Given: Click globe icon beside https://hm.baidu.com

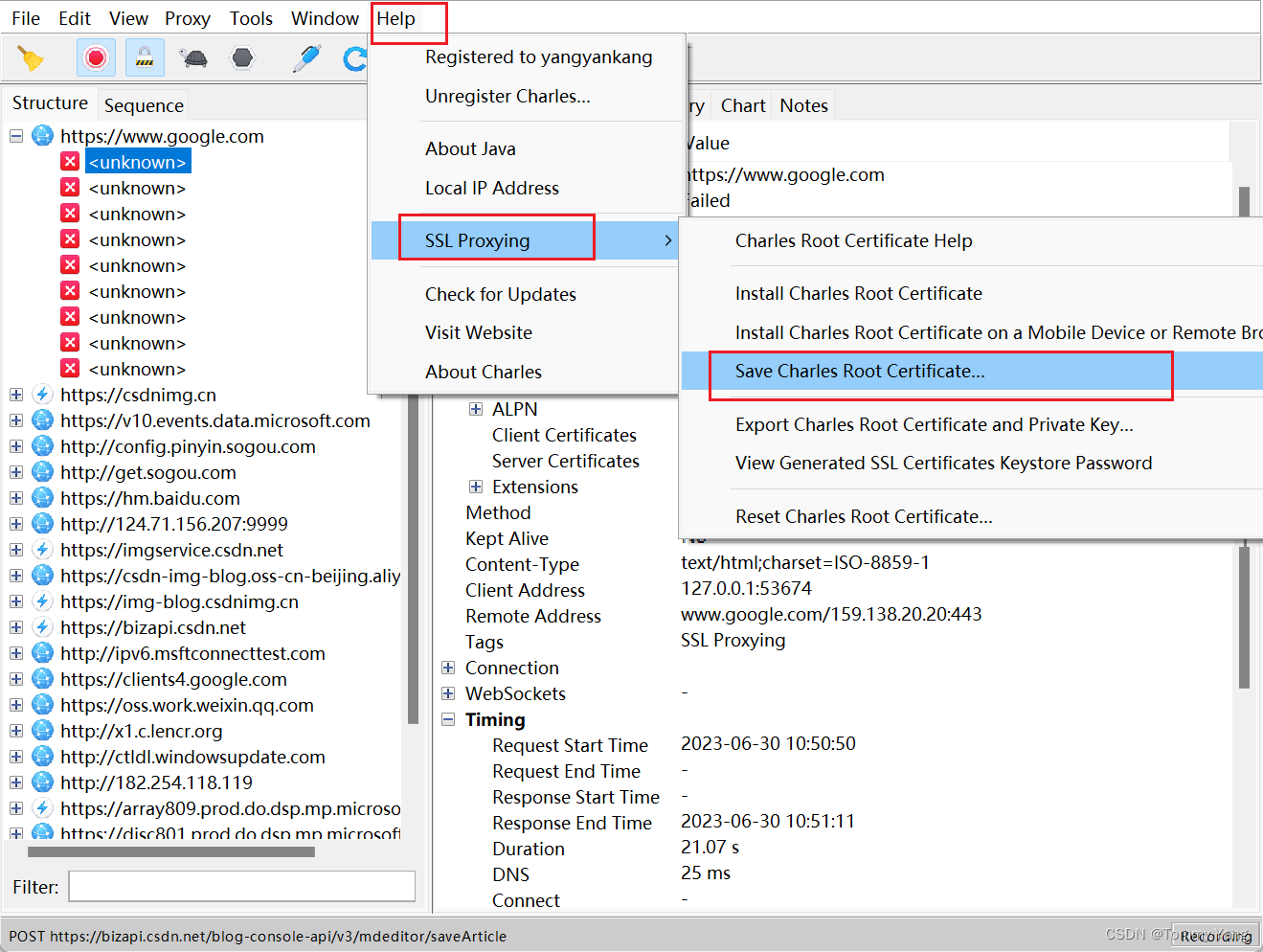Looking at the screenshot, I should pyautogui.click(x=42, y=498).
